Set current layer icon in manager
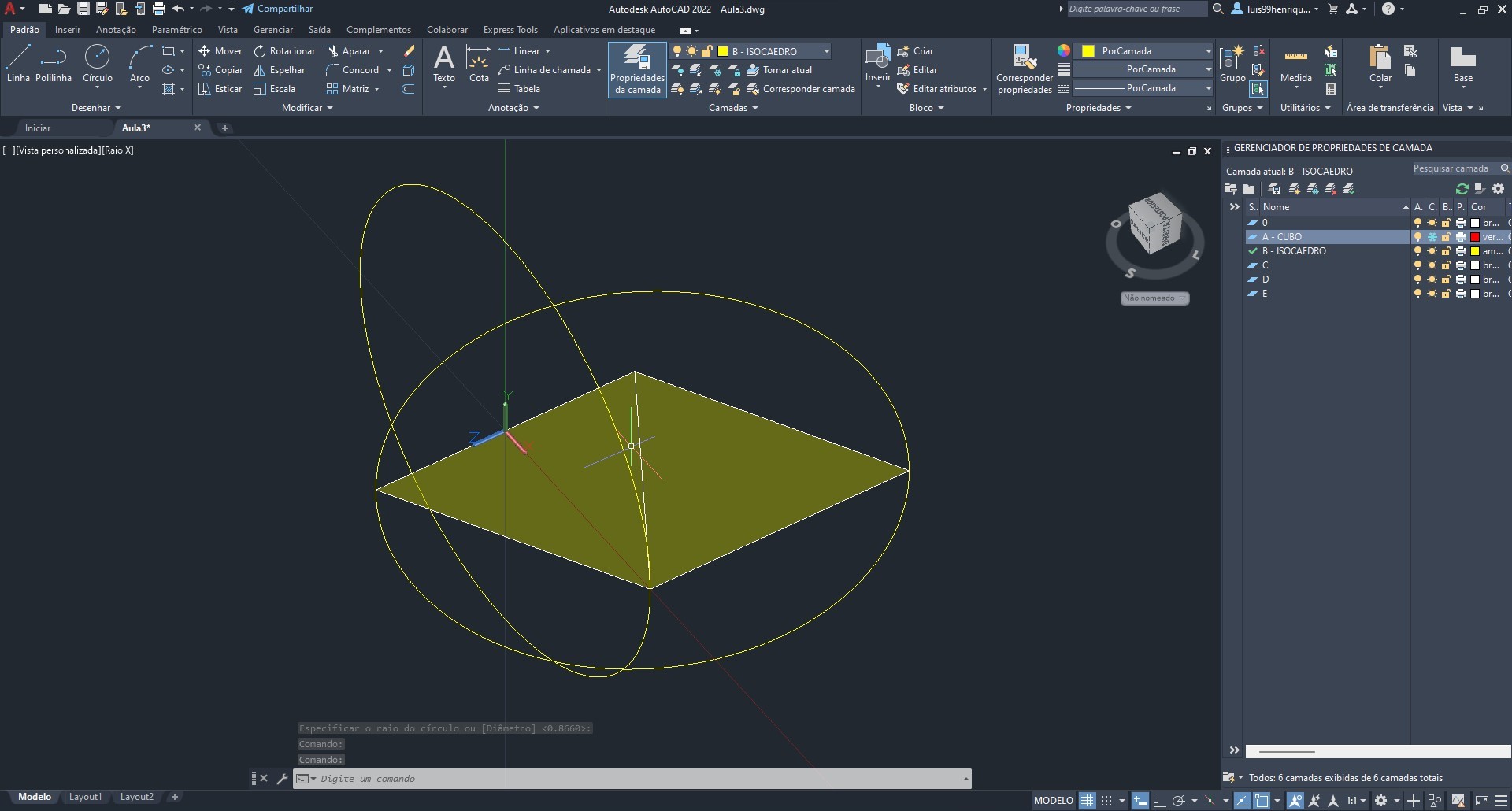 [1349, 189]
